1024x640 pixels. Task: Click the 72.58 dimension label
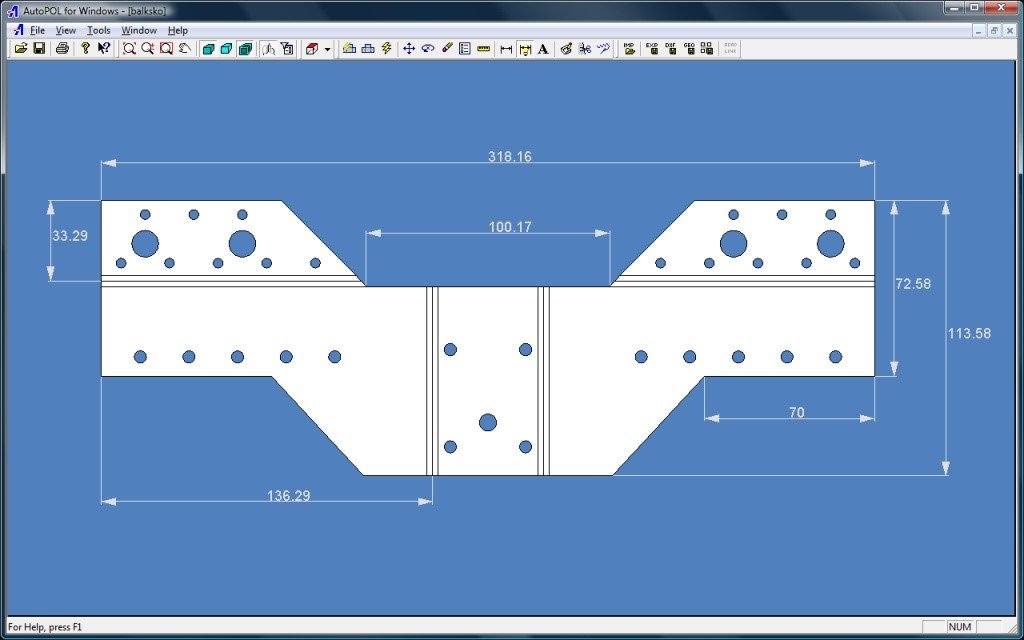click(913, 284)
